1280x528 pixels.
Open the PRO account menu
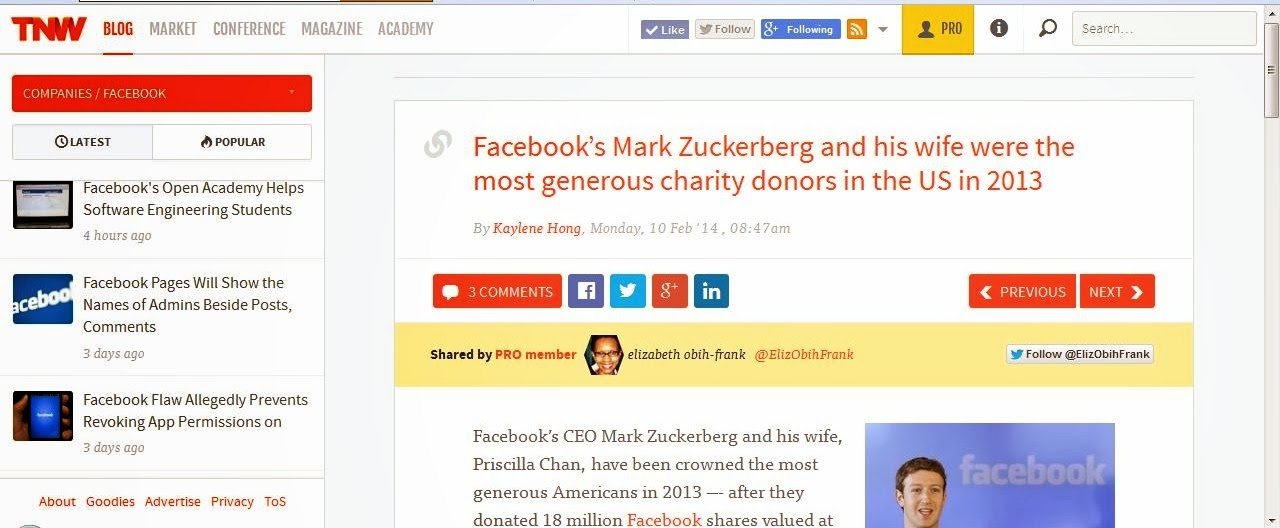click(938, 29)
